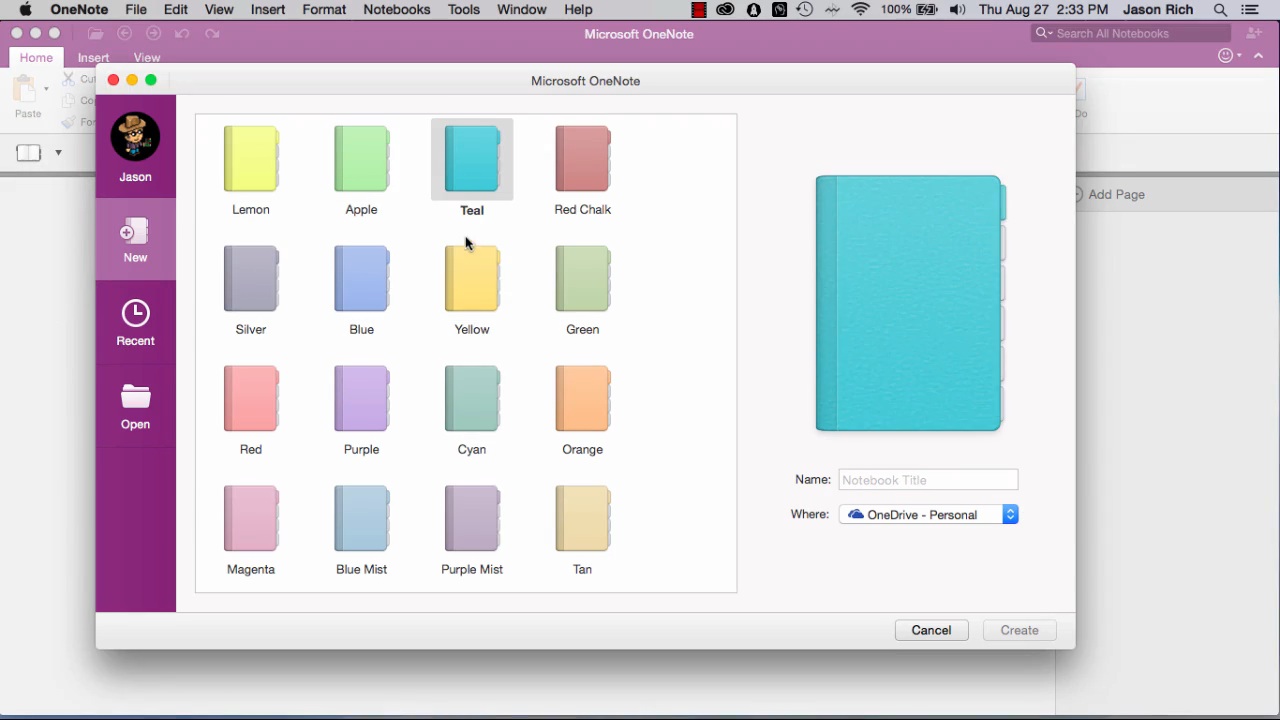Open the Notebooks menu

point(396,9)
